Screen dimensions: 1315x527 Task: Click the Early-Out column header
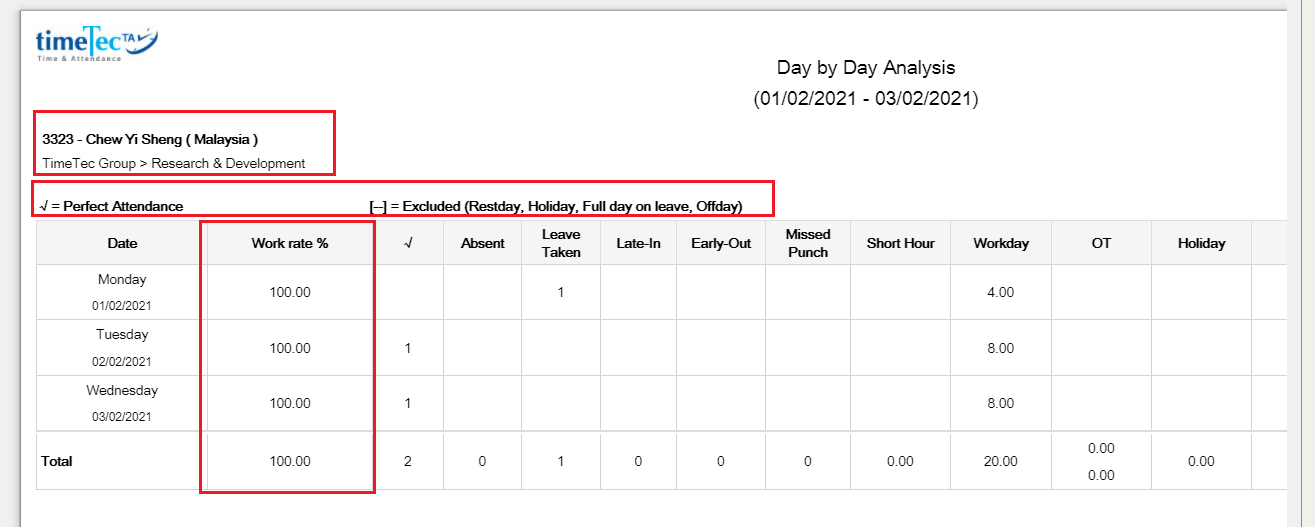(x=721, y=243)
